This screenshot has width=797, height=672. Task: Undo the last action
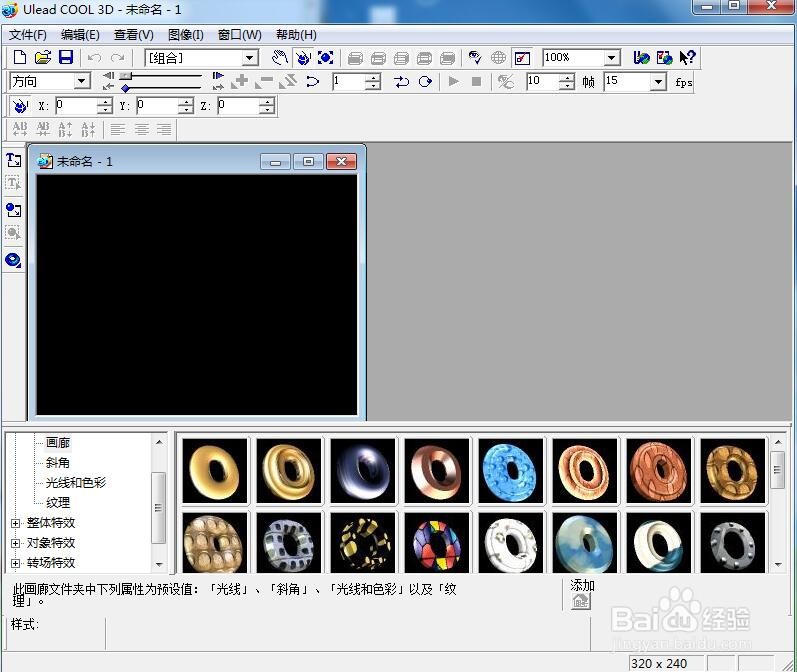[x=94, y=57]
